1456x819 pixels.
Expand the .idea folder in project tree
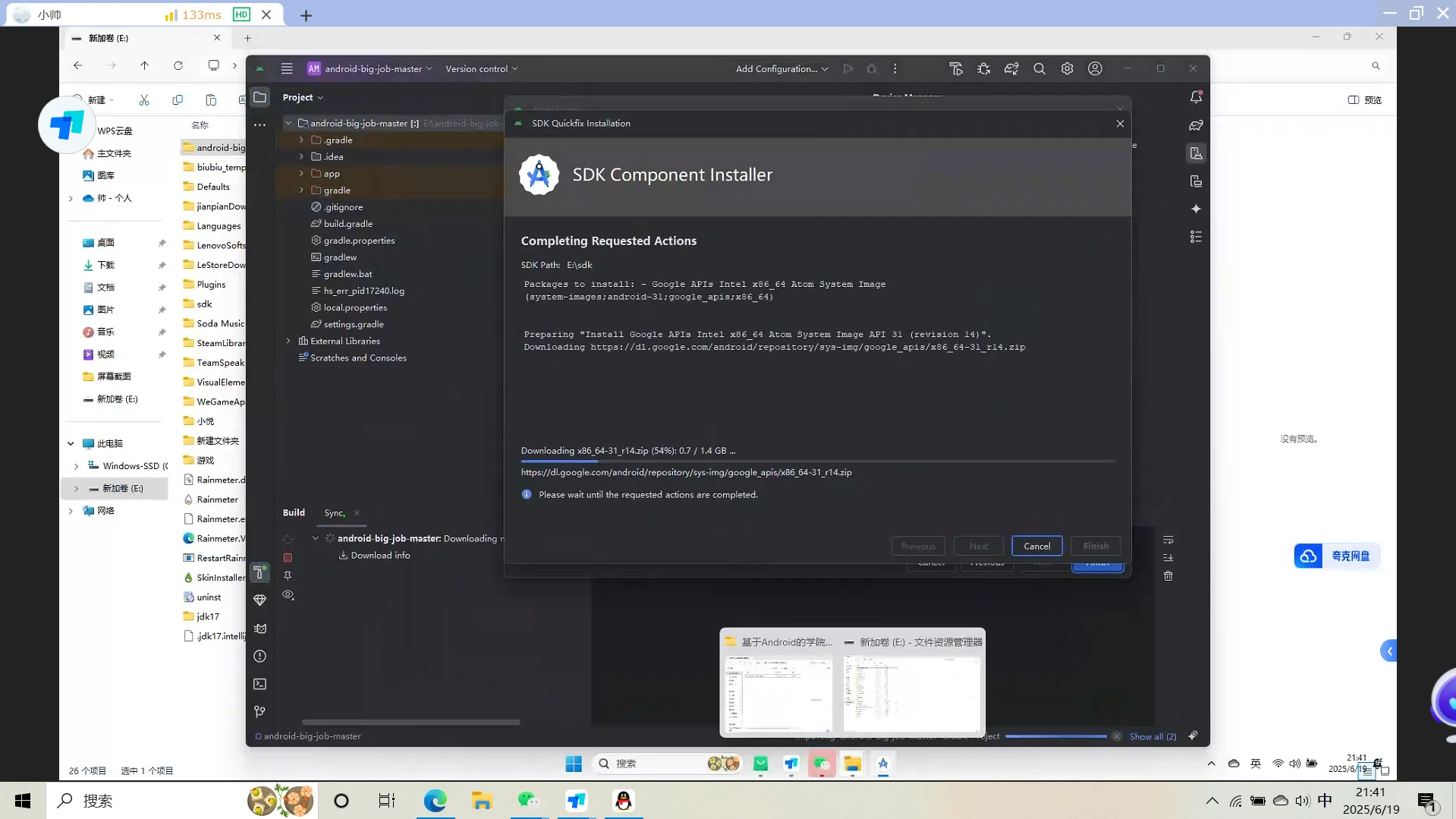[x=301, y=157]
